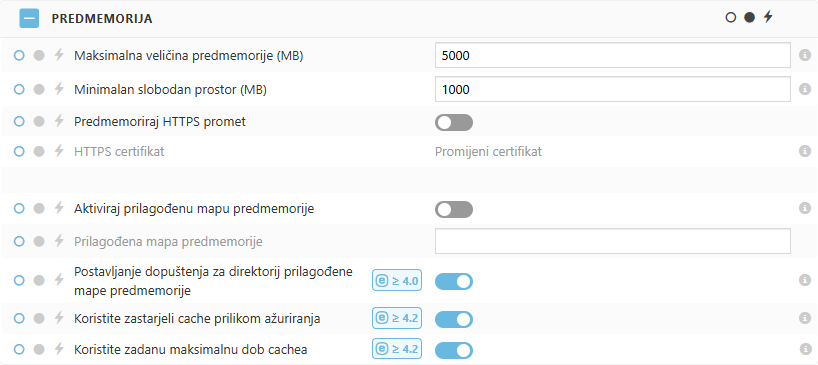Open info for Koristite zastarjeli cache row

click(x=805, y=318)
